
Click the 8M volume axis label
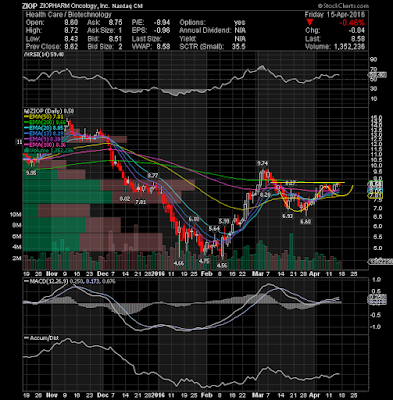[17, 225]
